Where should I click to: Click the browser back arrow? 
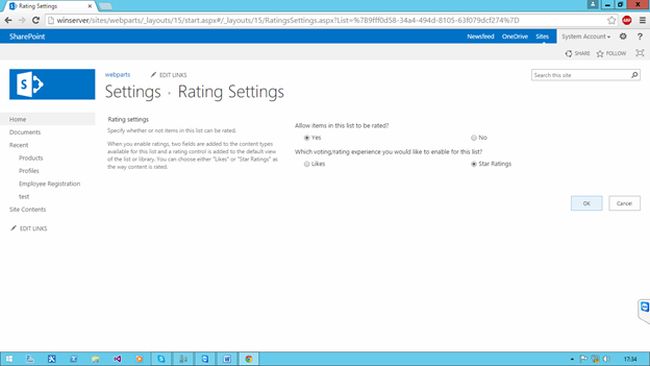pos(8,20)
